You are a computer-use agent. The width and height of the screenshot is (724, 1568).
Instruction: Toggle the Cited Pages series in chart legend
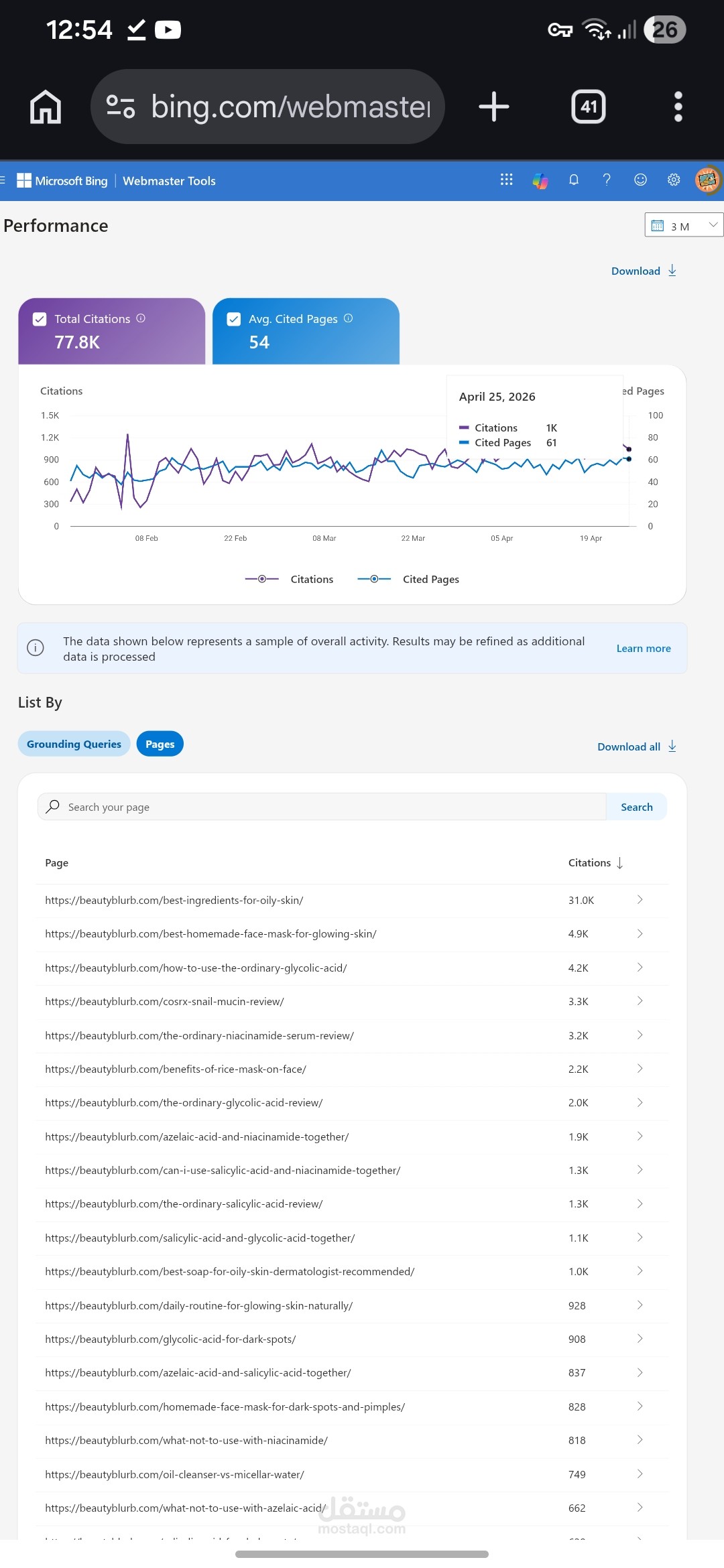408,579
